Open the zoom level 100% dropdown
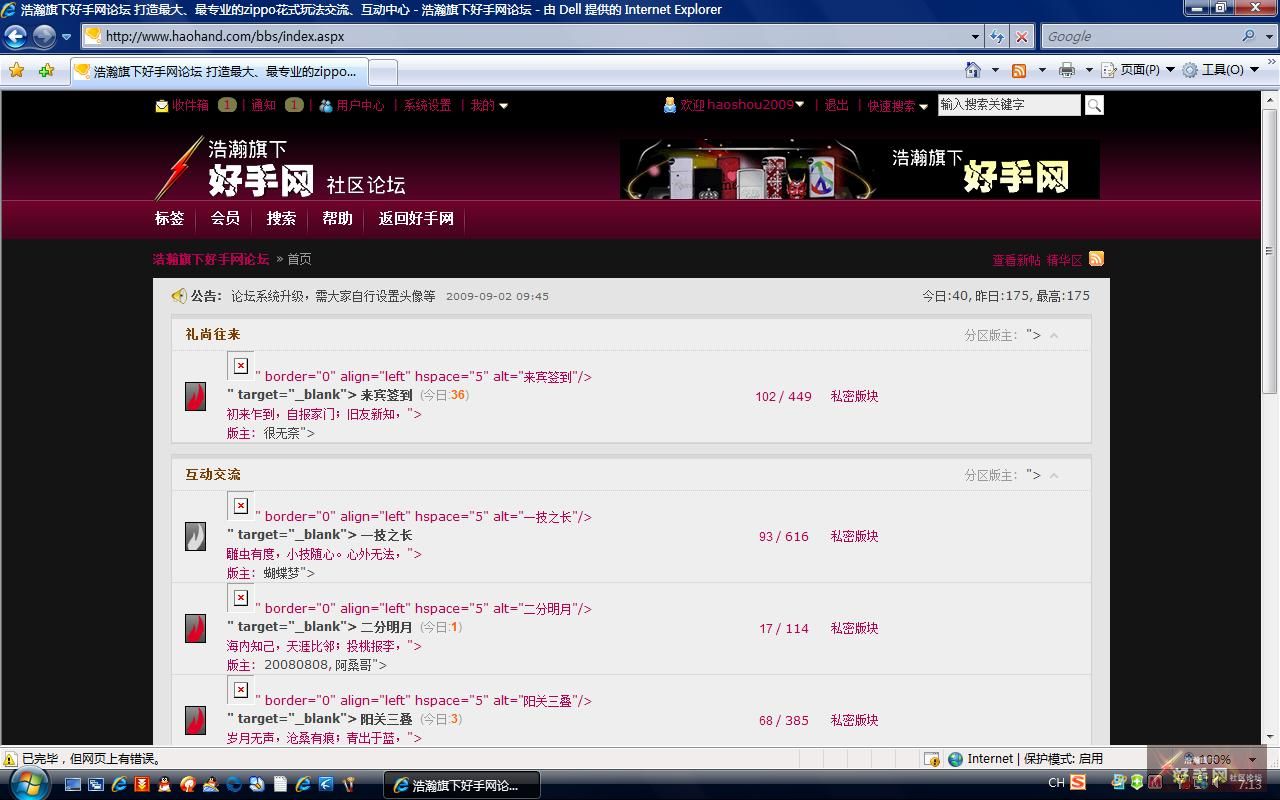Image resolution: width=1280 pixels, height=800 pixels. coord(1252,760)
